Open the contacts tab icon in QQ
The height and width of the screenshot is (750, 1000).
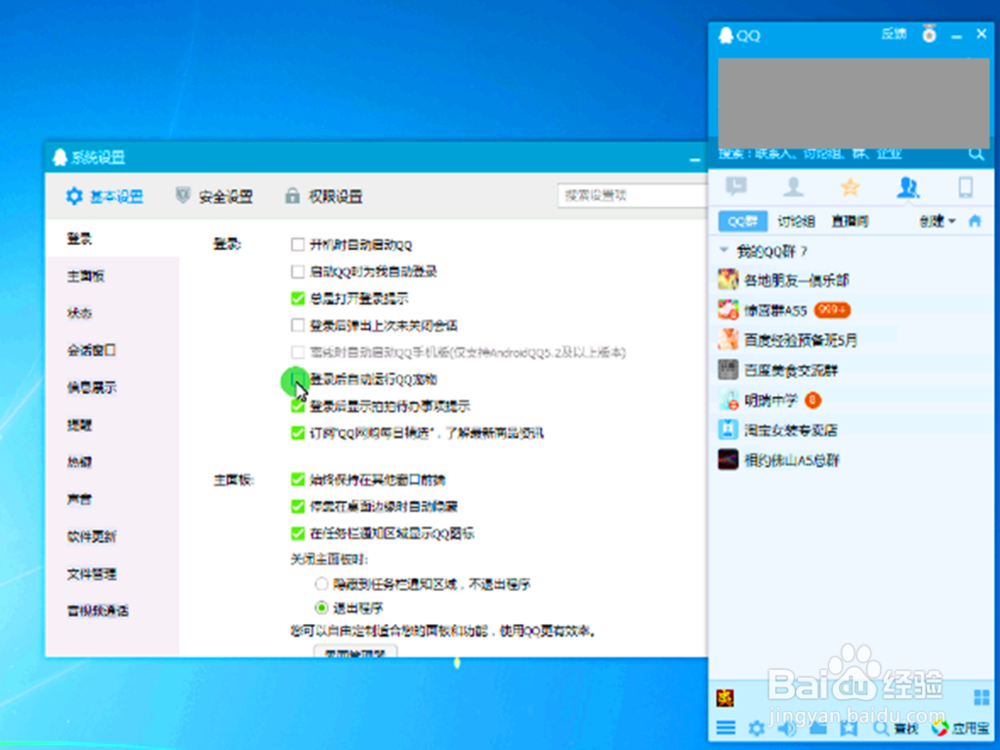(793, 187)
